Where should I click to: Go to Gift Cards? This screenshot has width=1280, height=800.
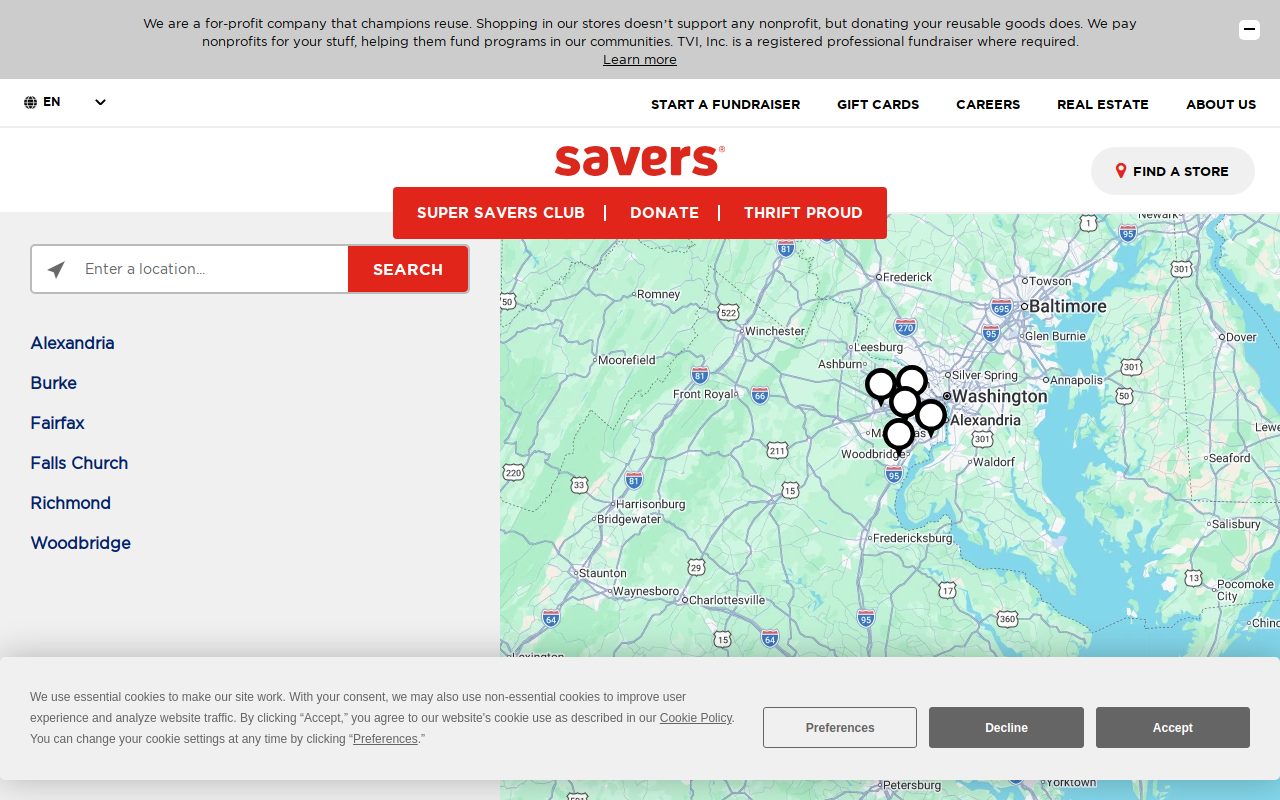(x=878, y=104)
